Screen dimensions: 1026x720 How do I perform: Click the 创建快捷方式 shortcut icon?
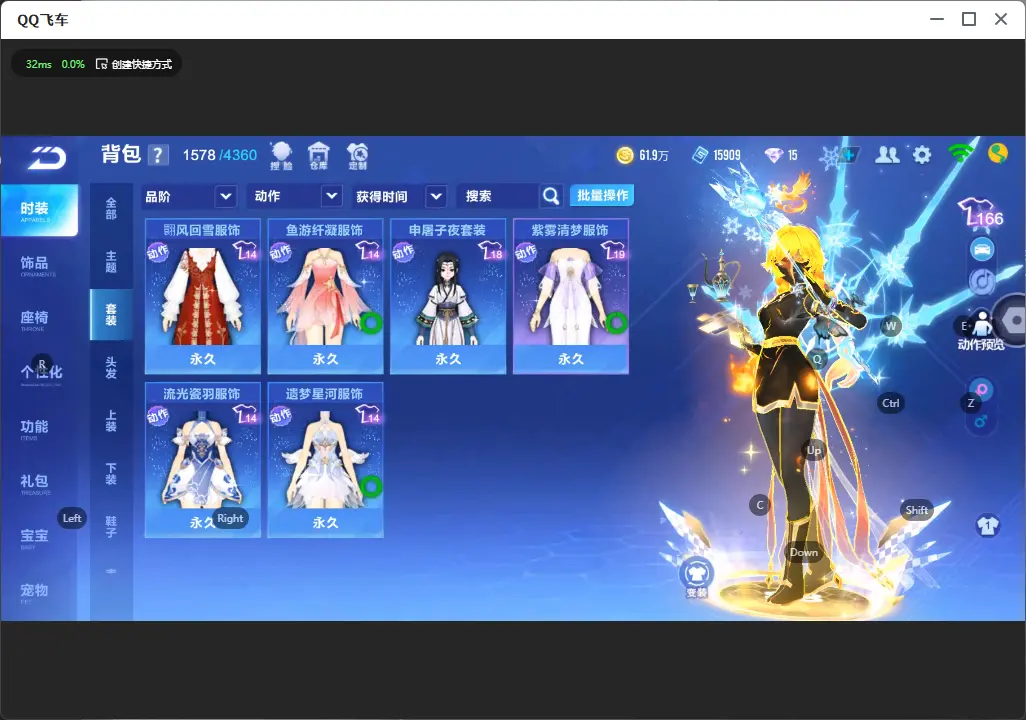click(x=101, y=64)
